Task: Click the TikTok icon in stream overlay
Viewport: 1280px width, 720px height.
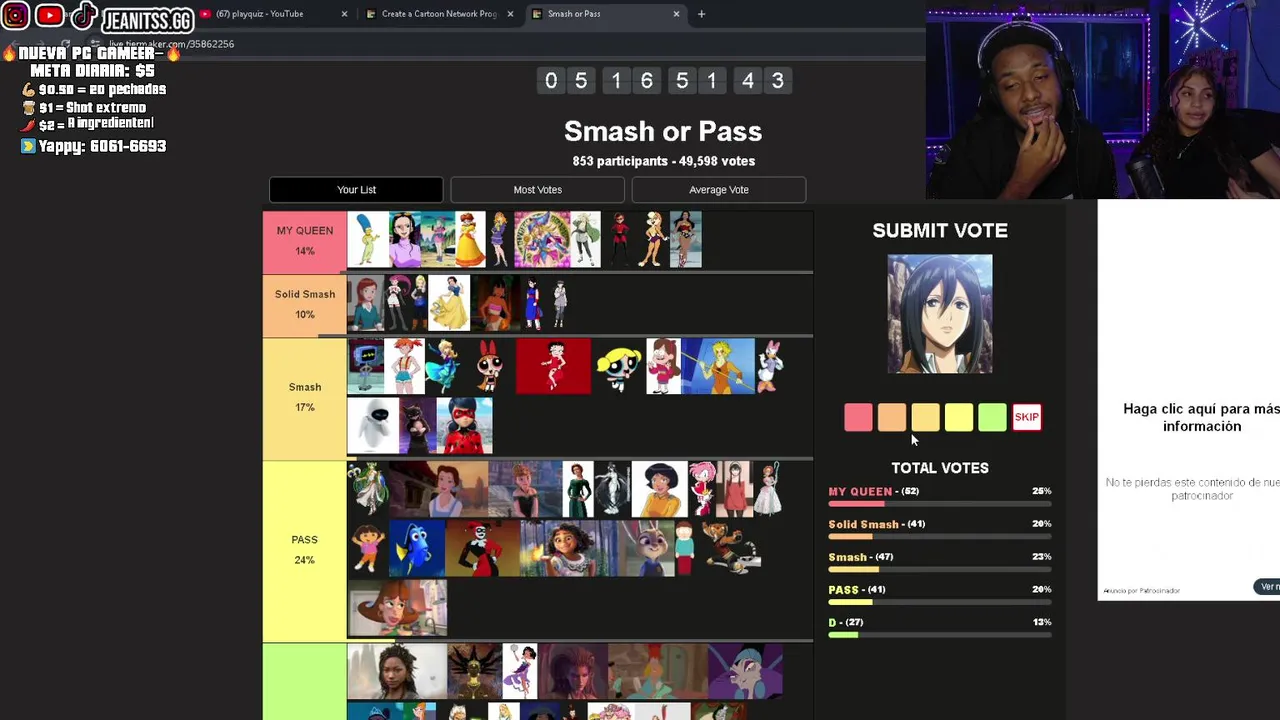Action: pyautogui.click(x=84, y=16)
